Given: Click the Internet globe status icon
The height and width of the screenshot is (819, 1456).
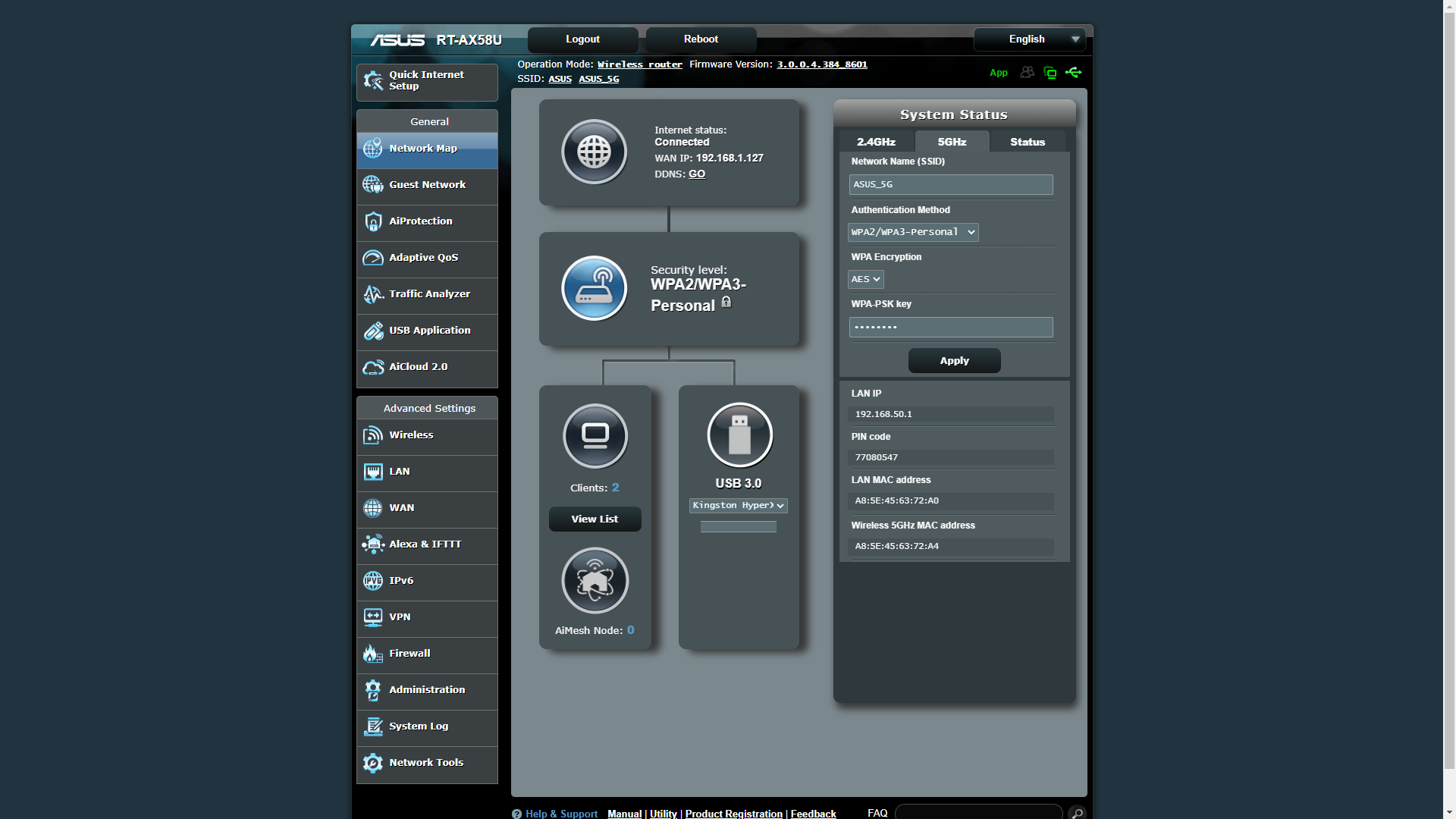Looking at the screenshot, I should pyautogui.click(x=594, y=152).
